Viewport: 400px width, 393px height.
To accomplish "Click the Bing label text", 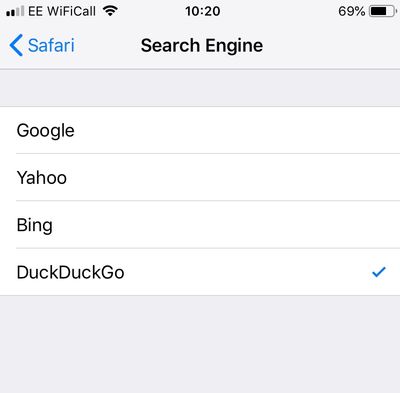I will pyautogui.click(x=35, y=225).
